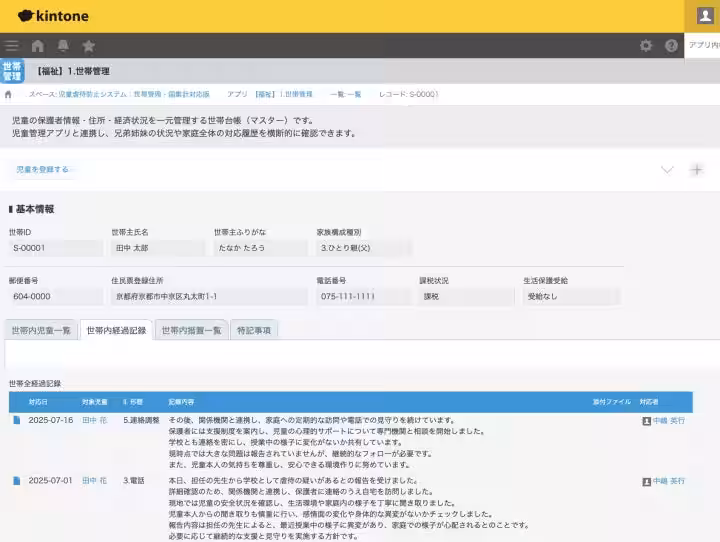Open 田中 花 link in 2025-07-01 row

94,480
